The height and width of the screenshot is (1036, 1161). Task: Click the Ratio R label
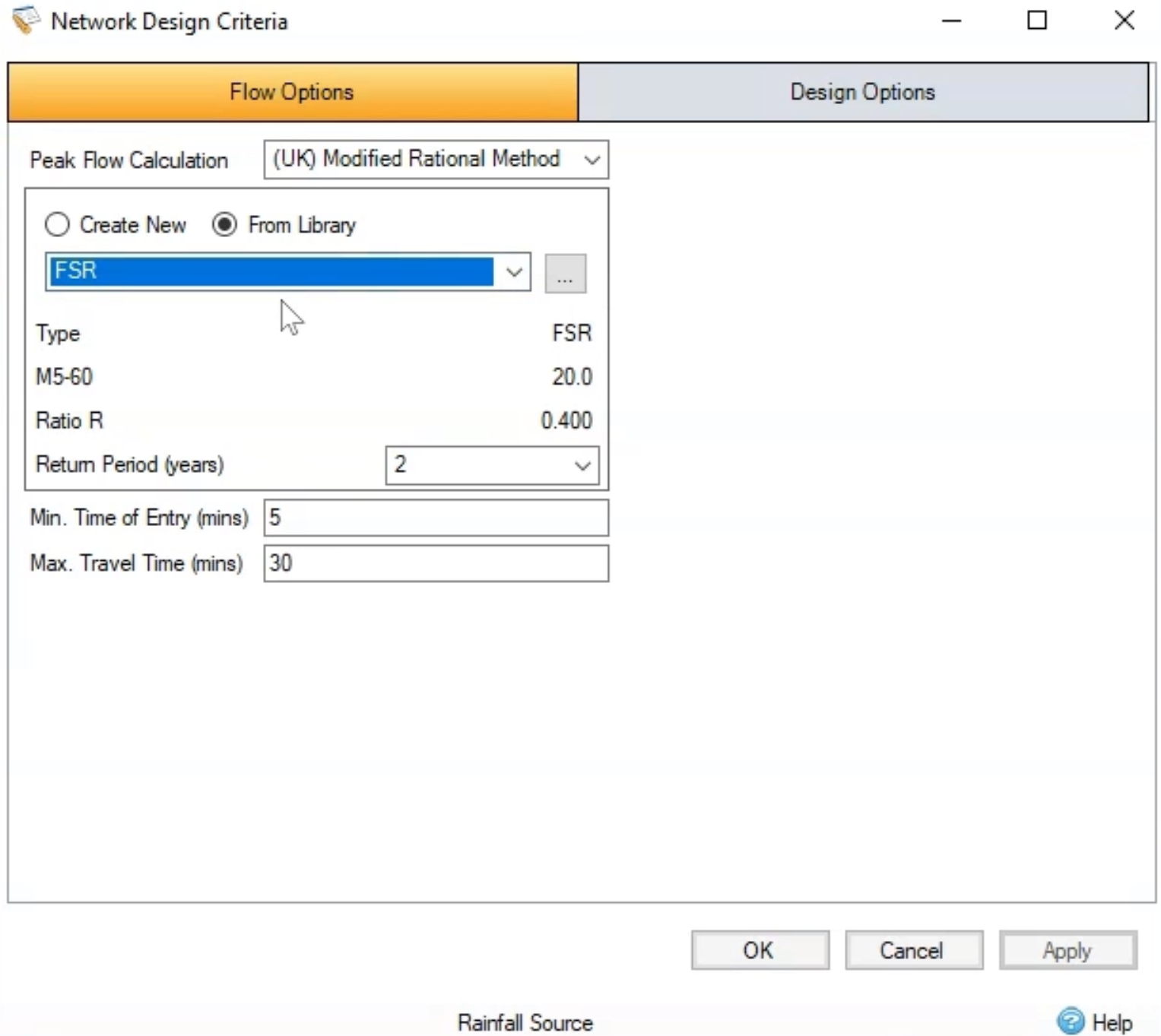[69, 420]
